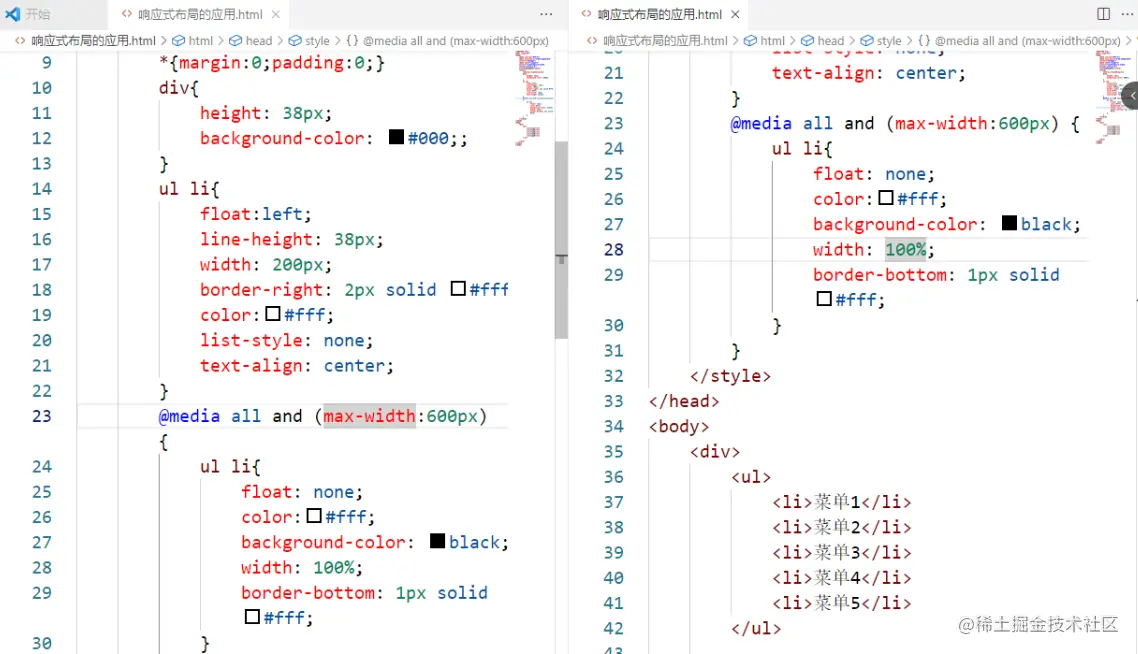This screenshot has width=1138, height=654.
Task: Select the right 响应式布局的应用.html tab
Action: (659, 14)
